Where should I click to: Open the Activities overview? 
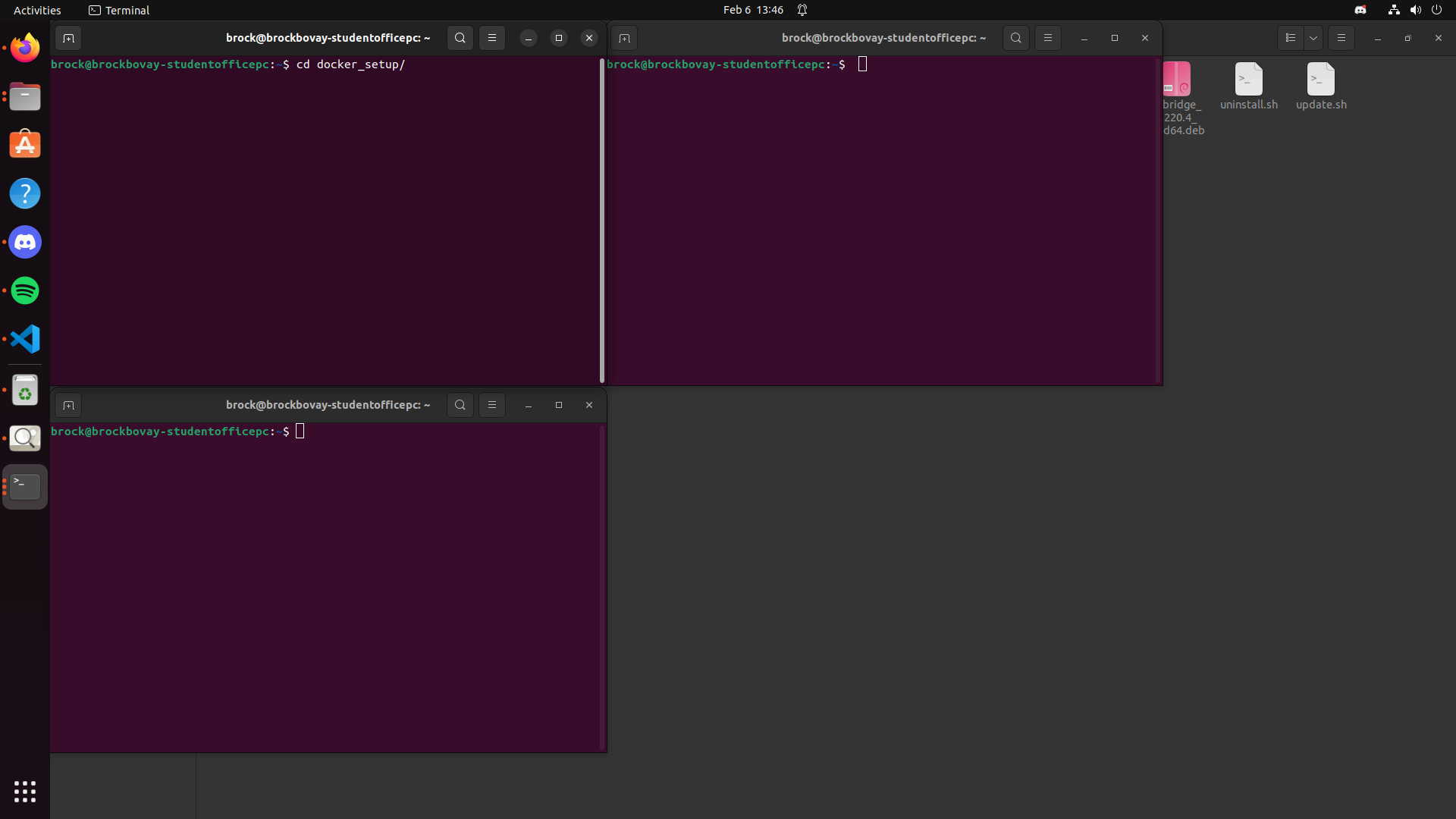point(37,10)
